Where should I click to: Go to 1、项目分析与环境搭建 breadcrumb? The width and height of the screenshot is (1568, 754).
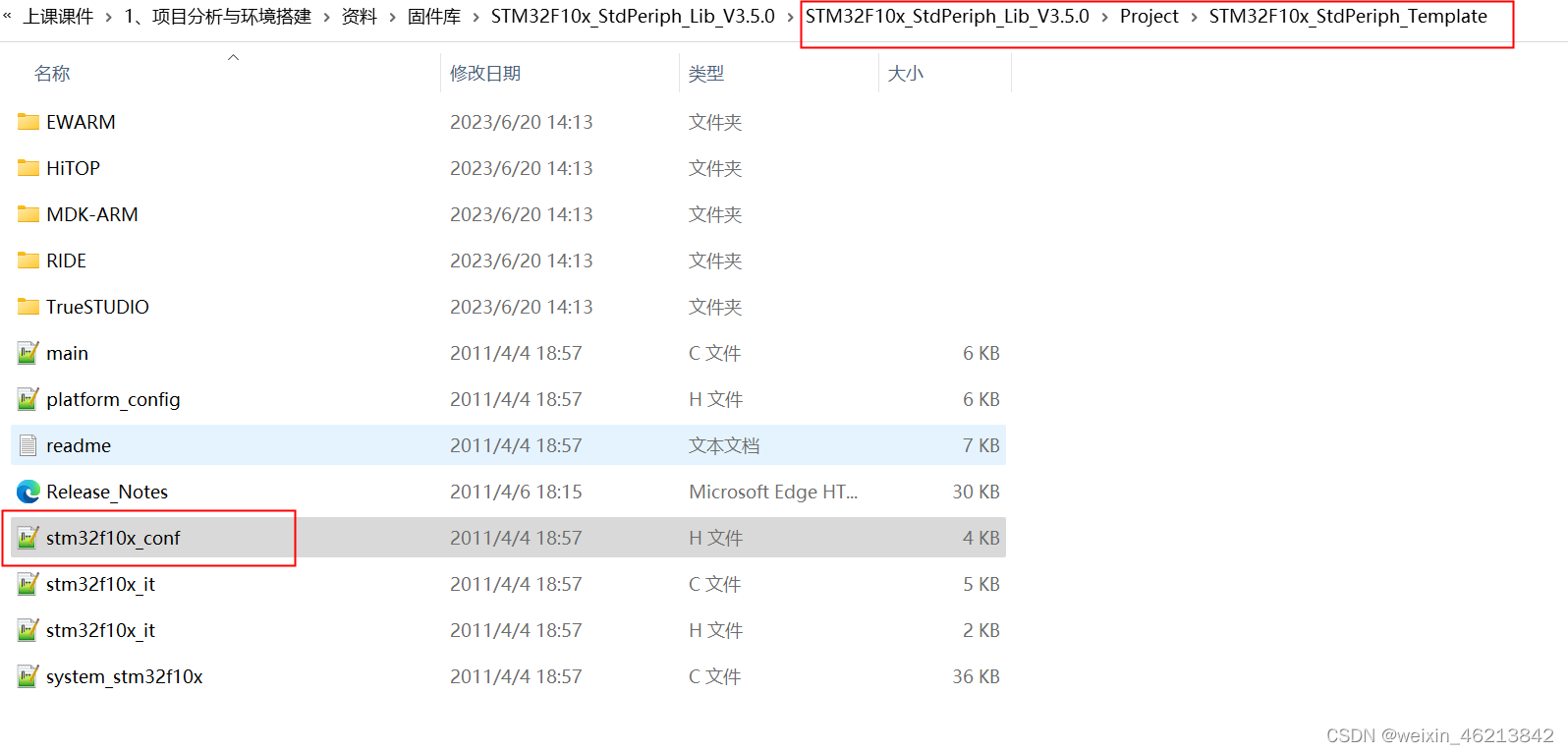click(x=218, y=17)
